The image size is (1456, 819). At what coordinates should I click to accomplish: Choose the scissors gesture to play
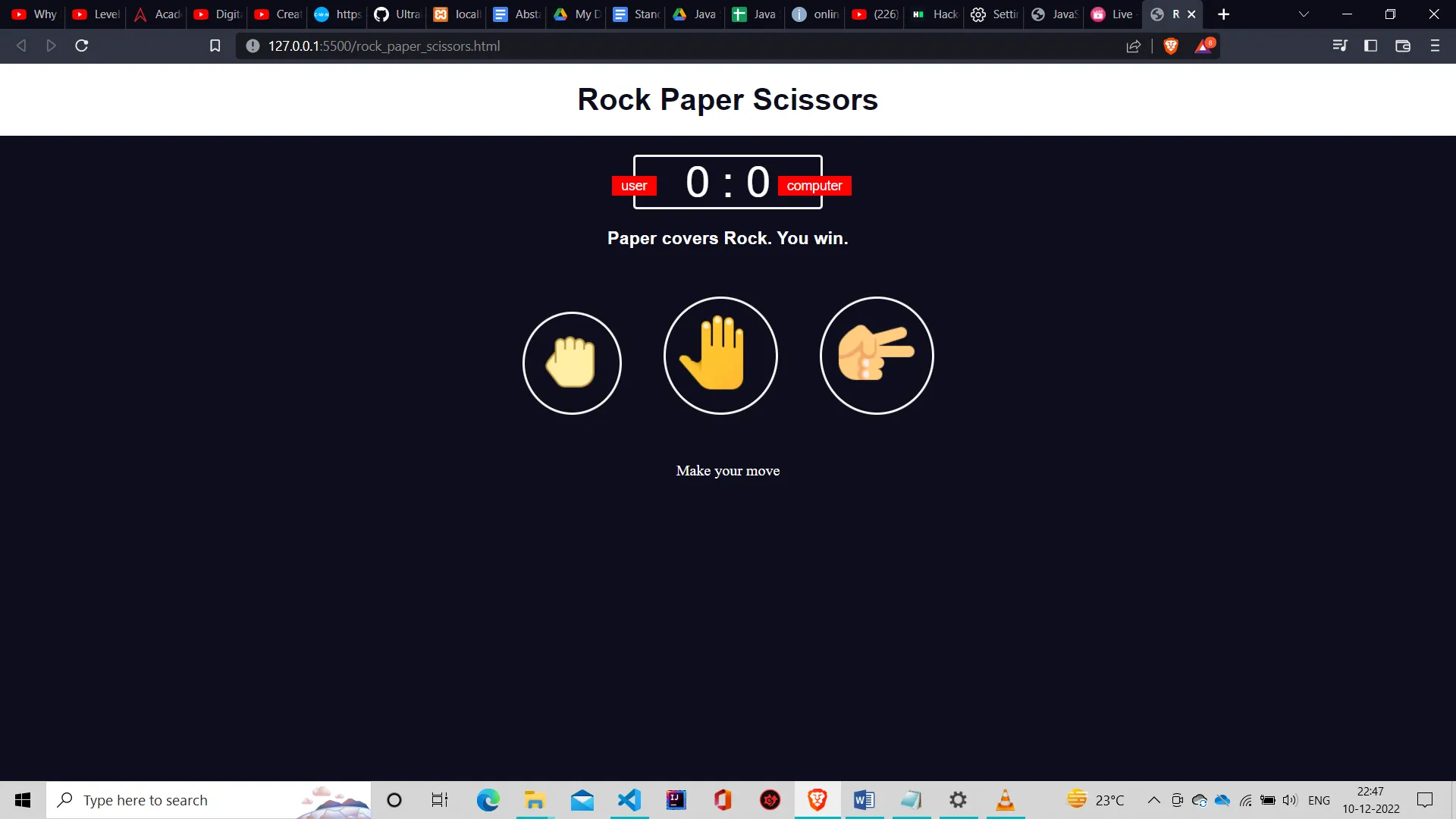(877, 355)
